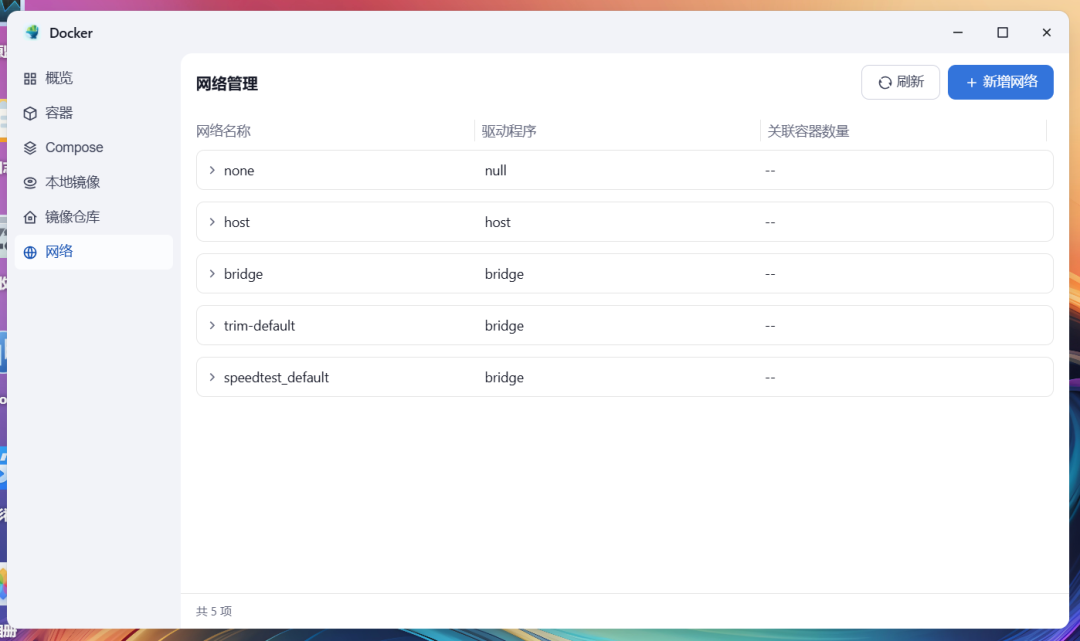The width and height of the screenshot is (1080, 641).
Task: Click the 镜像仓库 house icon in sidebar
Action: coord(30,218)
